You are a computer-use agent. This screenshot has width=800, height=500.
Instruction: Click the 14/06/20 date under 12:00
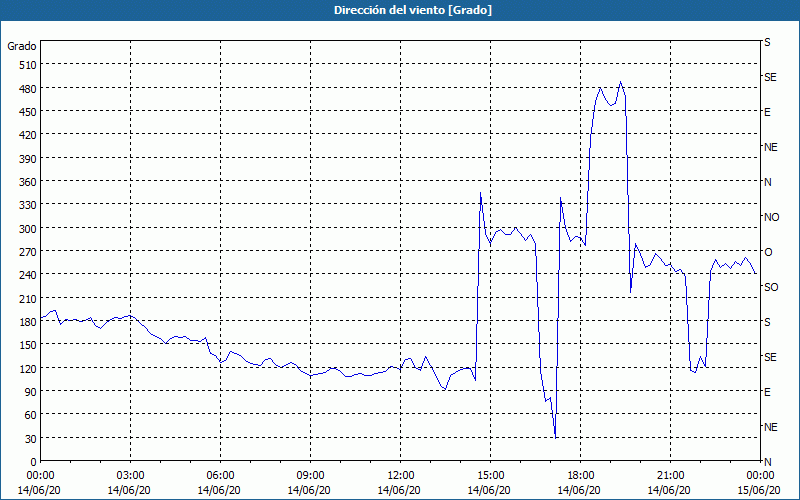click(399, 490)
